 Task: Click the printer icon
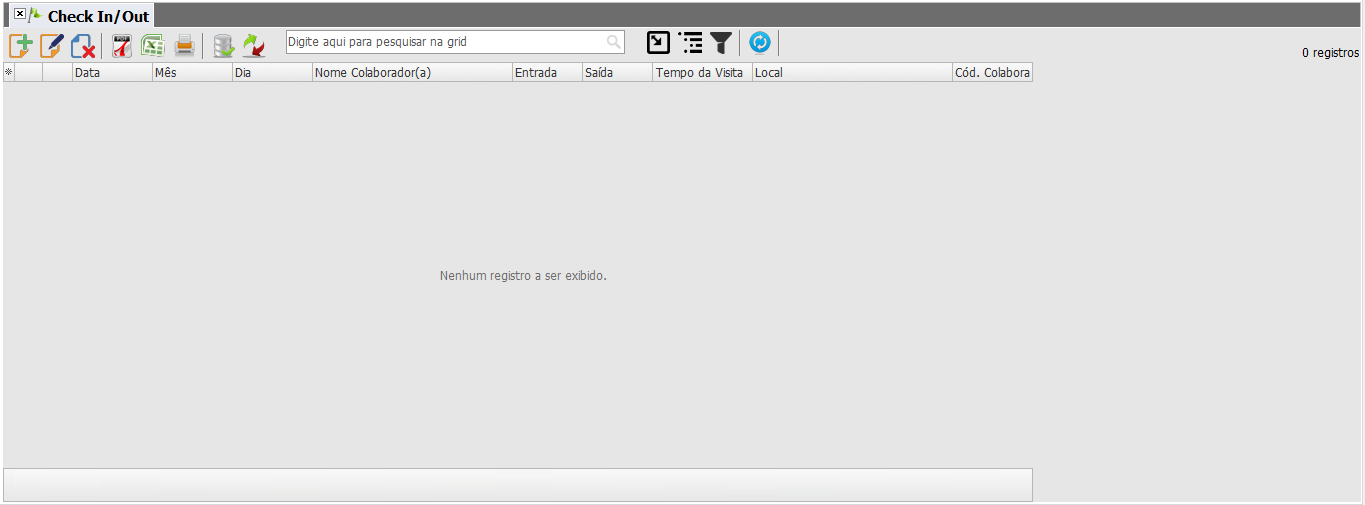(x=184, y=45)
